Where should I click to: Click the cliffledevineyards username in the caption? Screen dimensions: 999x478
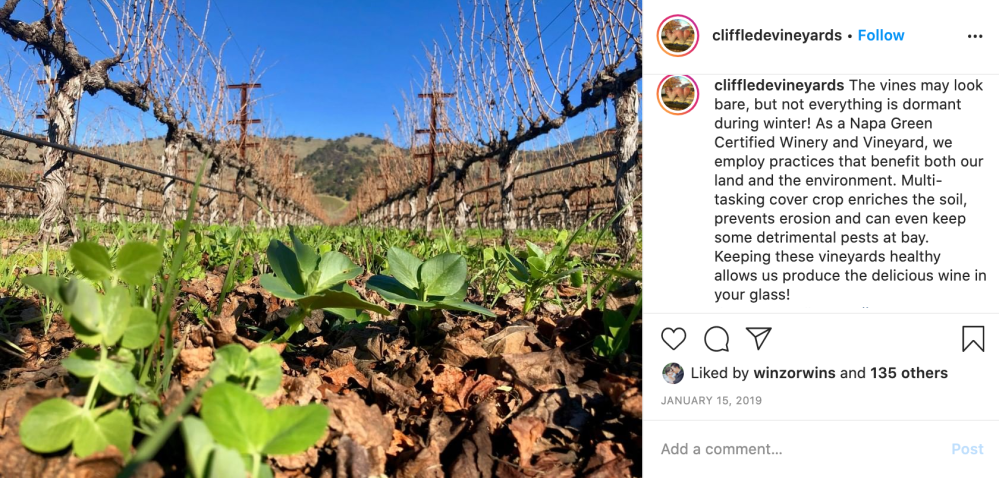tap(779, 86)
